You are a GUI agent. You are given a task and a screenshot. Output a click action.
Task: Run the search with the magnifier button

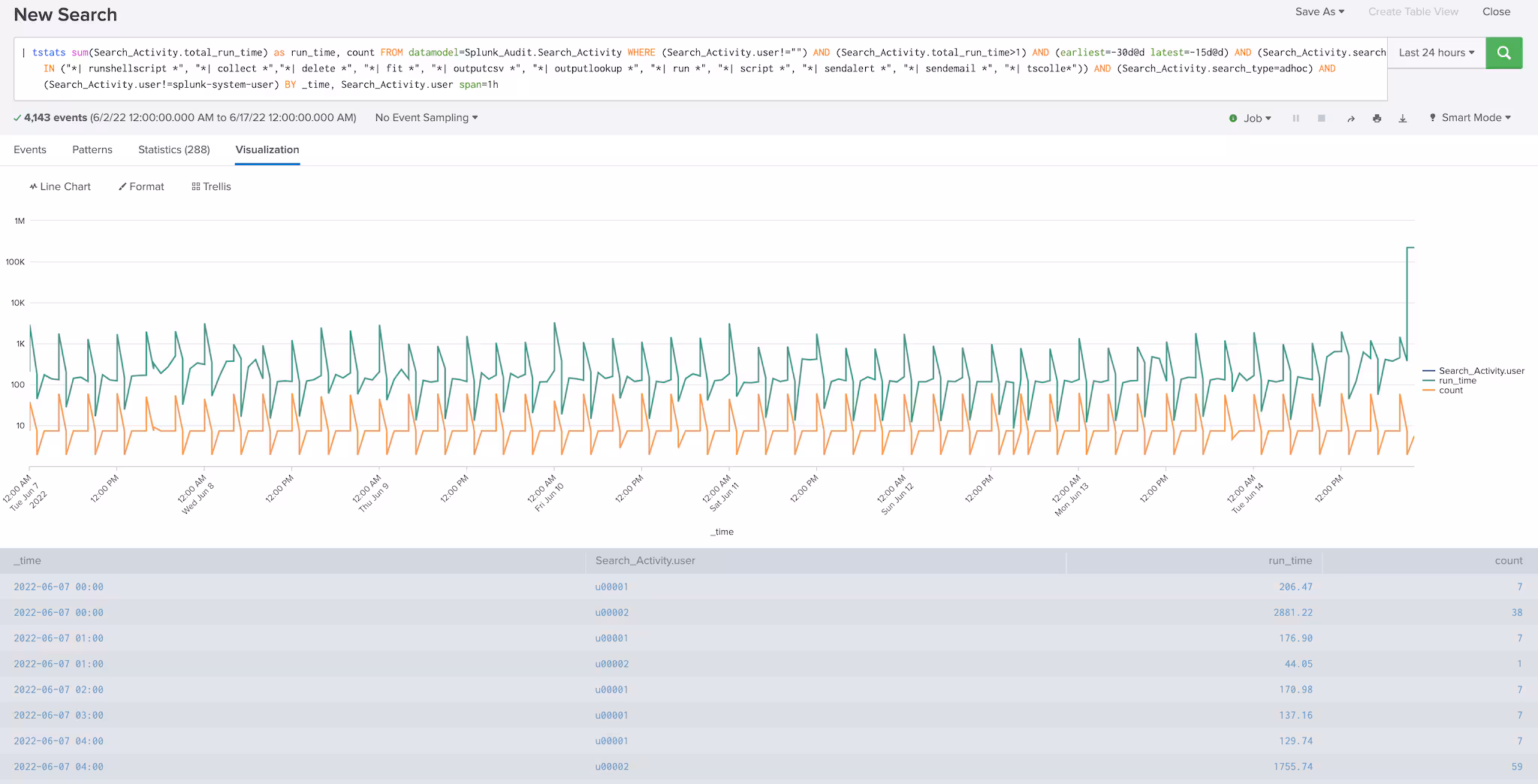[x=1503, y=53]
